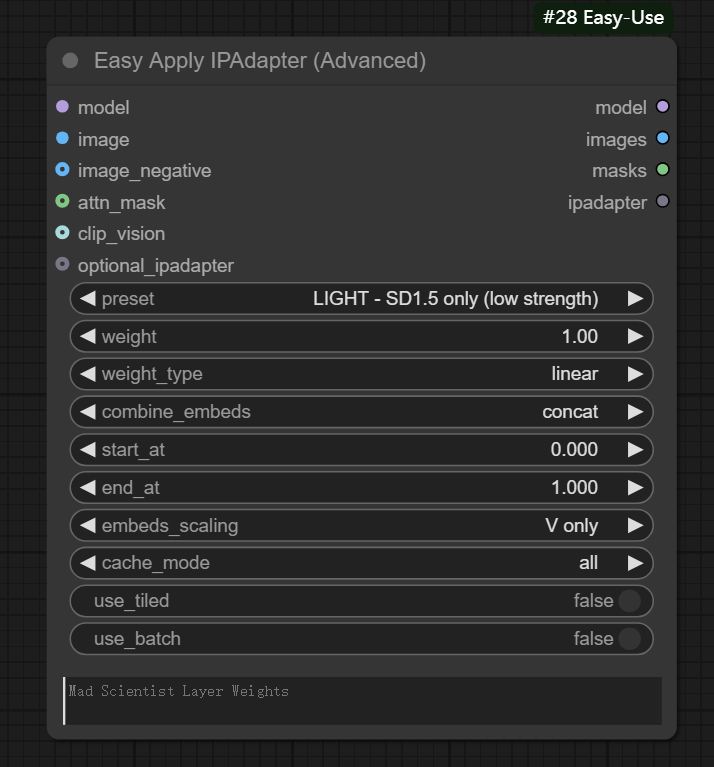
Task: Click the Mad Scientist Layer Weights textbox
Action: tap(362, 701)
